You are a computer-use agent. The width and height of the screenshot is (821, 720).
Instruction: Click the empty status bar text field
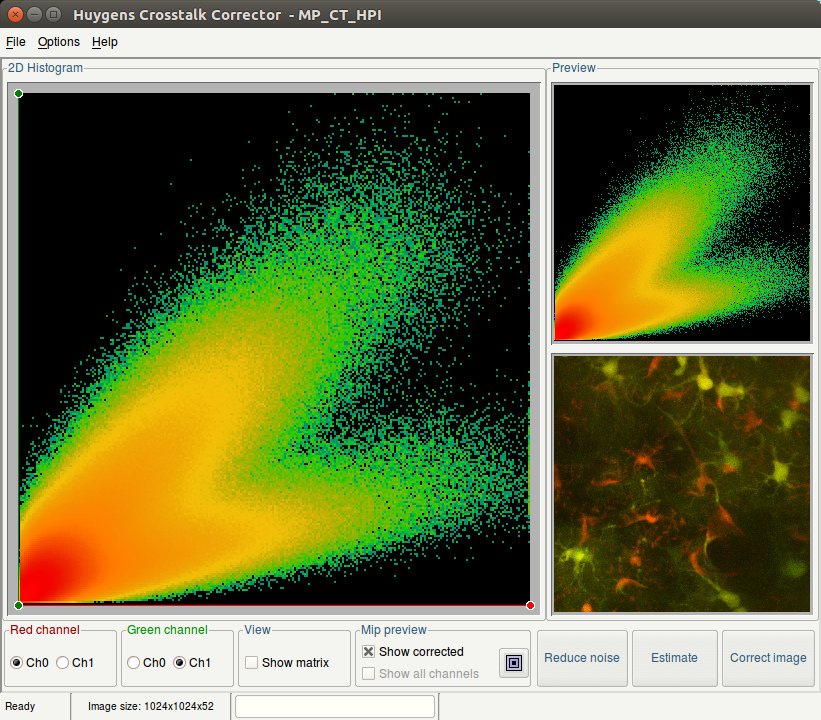coord(335,706)
